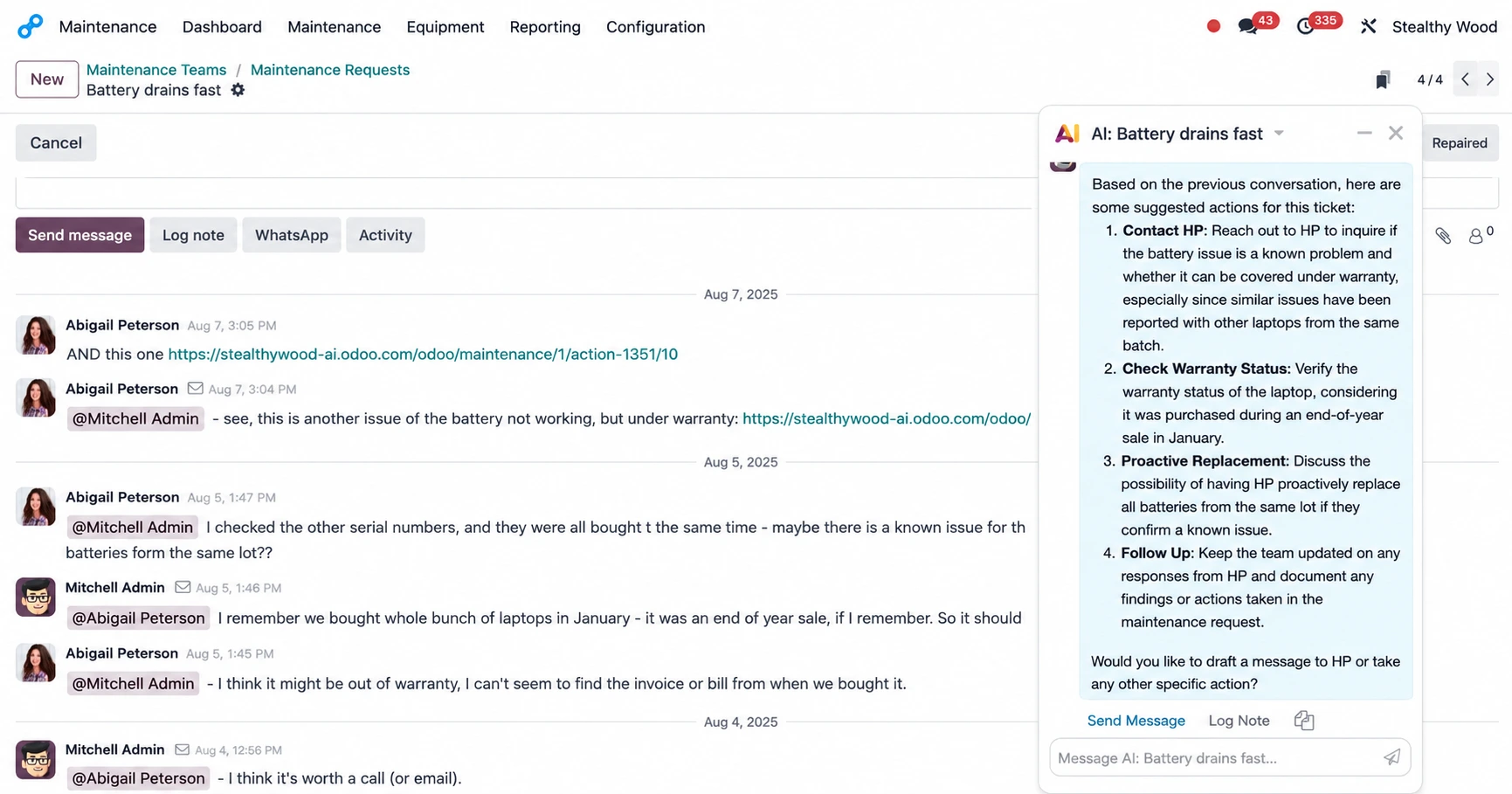Click the red recording indicator dot
The image size is (1512, 794).
coord(1213,26)
